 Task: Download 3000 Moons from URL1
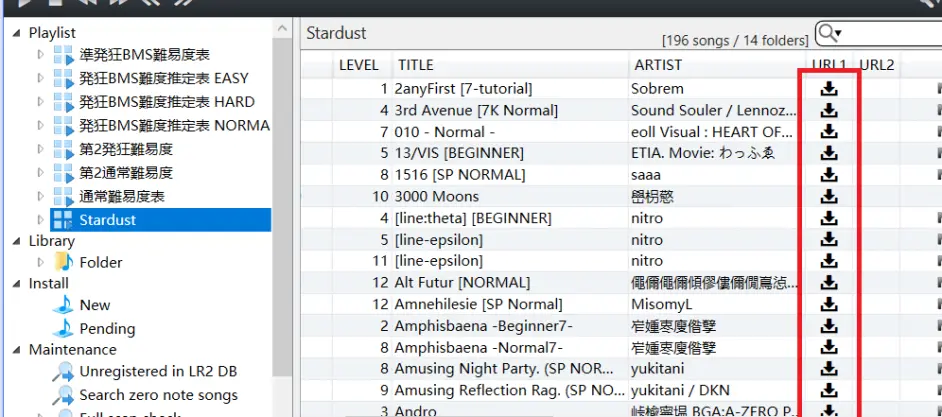tap(829, 196)
